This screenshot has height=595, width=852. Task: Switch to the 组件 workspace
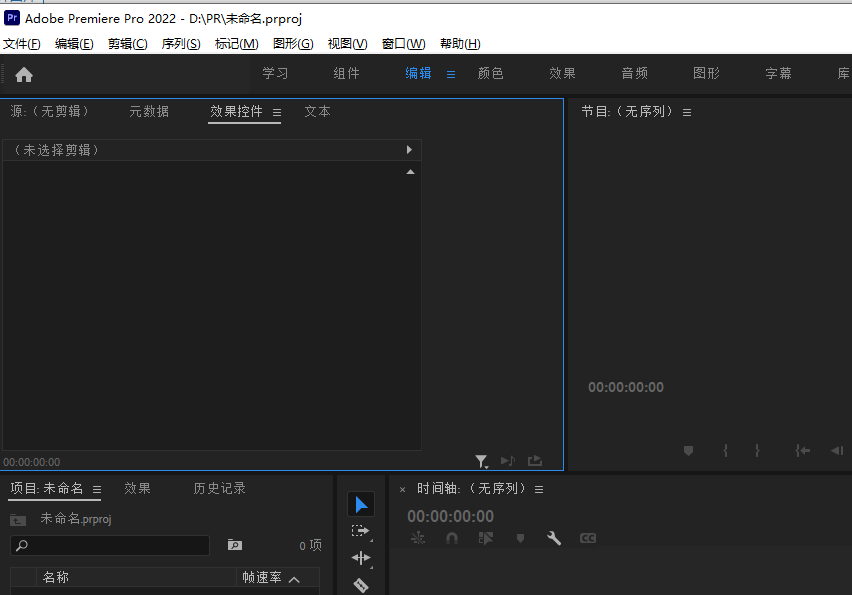[x=347, y=73]
